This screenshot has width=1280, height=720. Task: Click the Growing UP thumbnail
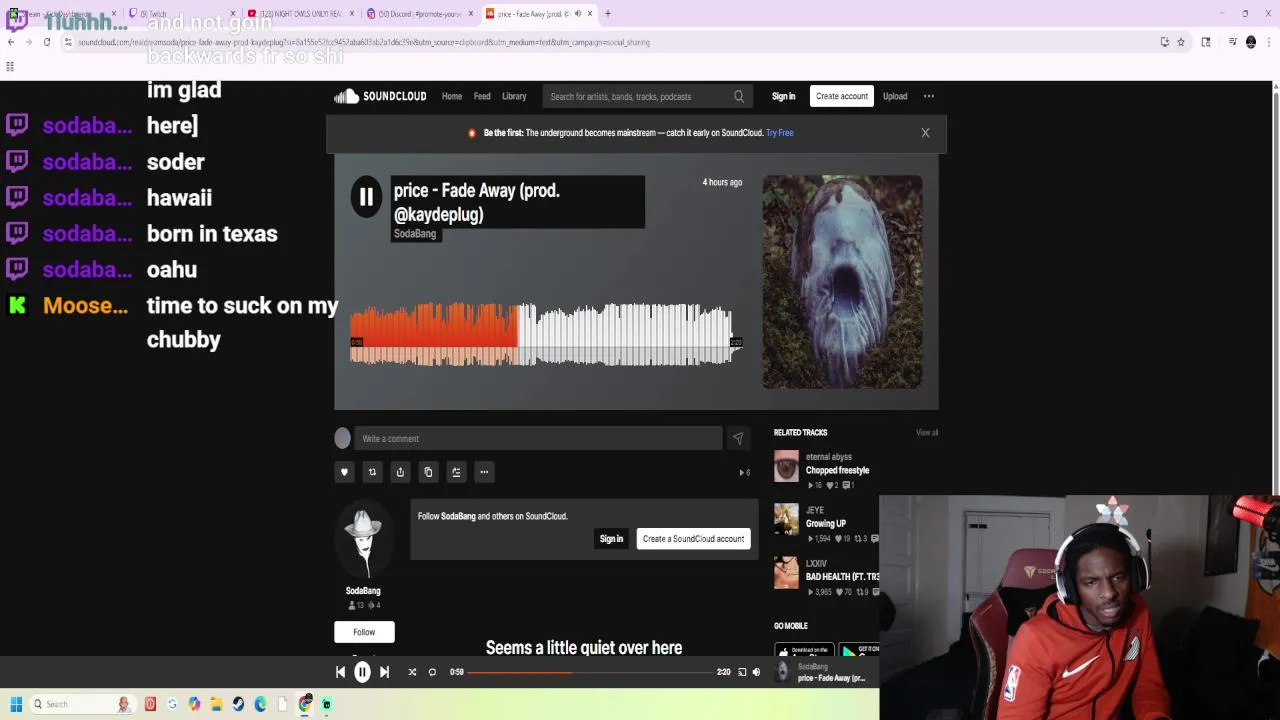(x=787, y=519)
